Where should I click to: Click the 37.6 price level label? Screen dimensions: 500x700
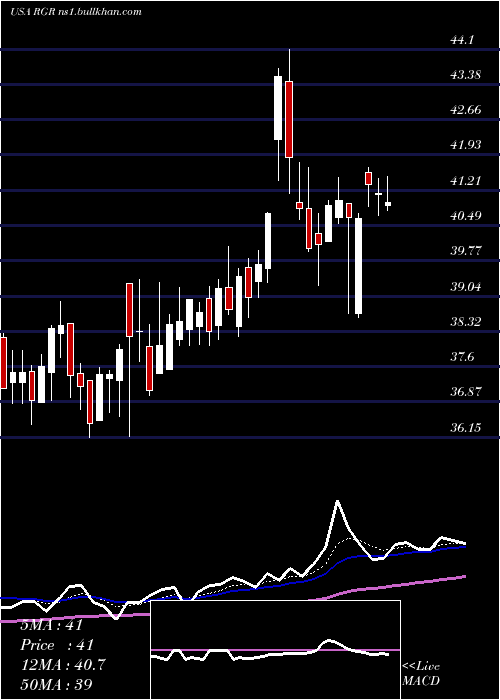(462, 356)
